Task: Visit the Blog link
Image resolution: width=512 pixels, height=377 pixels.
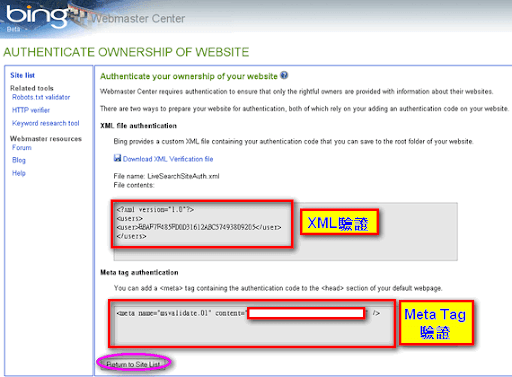Action: tap(19, 160)
